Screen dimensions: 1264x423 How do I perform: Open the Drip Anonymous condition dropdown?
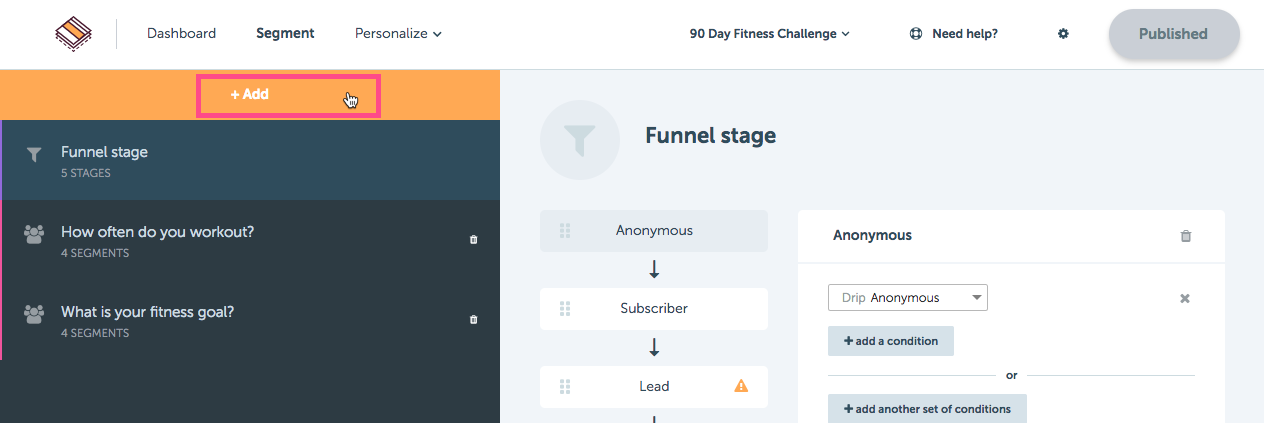click(908, 298)
